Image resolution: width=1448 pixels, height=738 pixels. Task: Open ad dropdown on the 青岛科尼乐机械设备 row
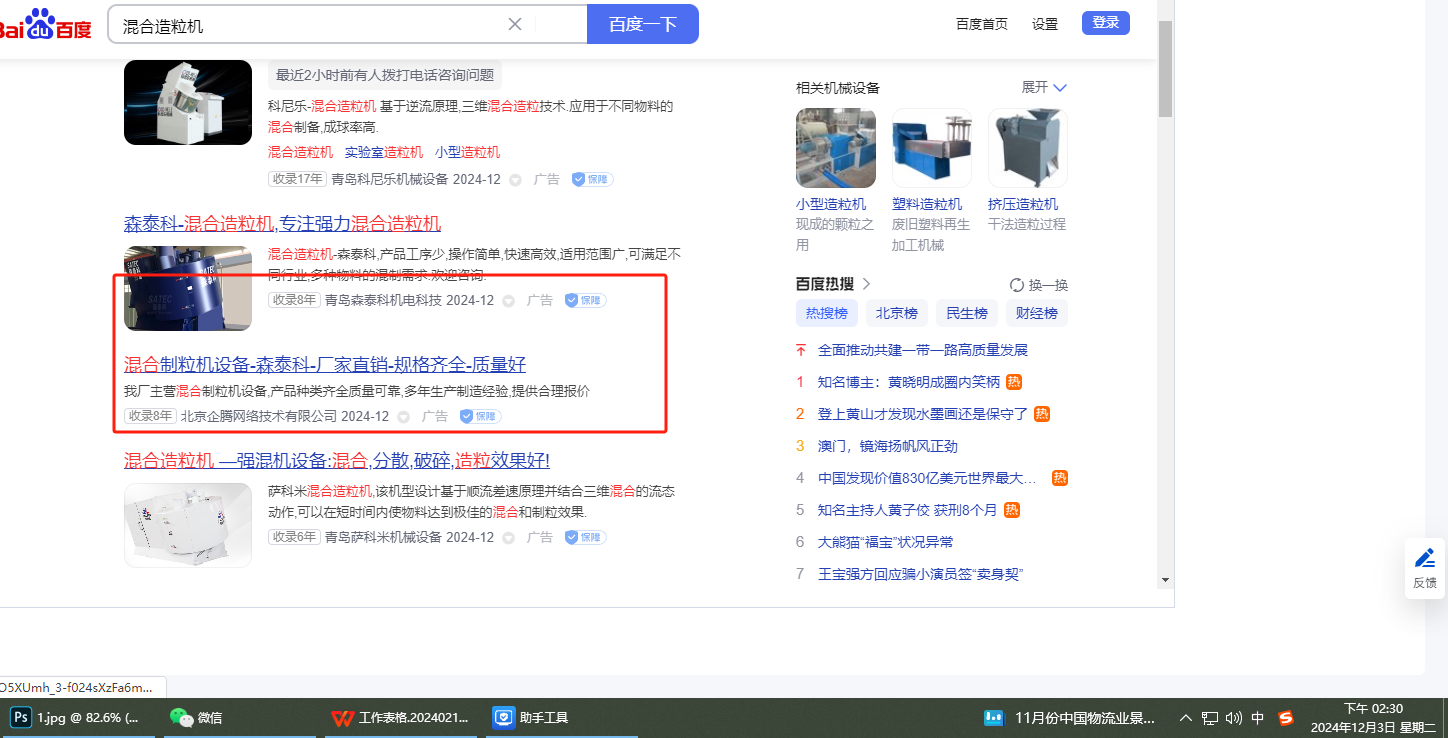[x=516, y=180]
